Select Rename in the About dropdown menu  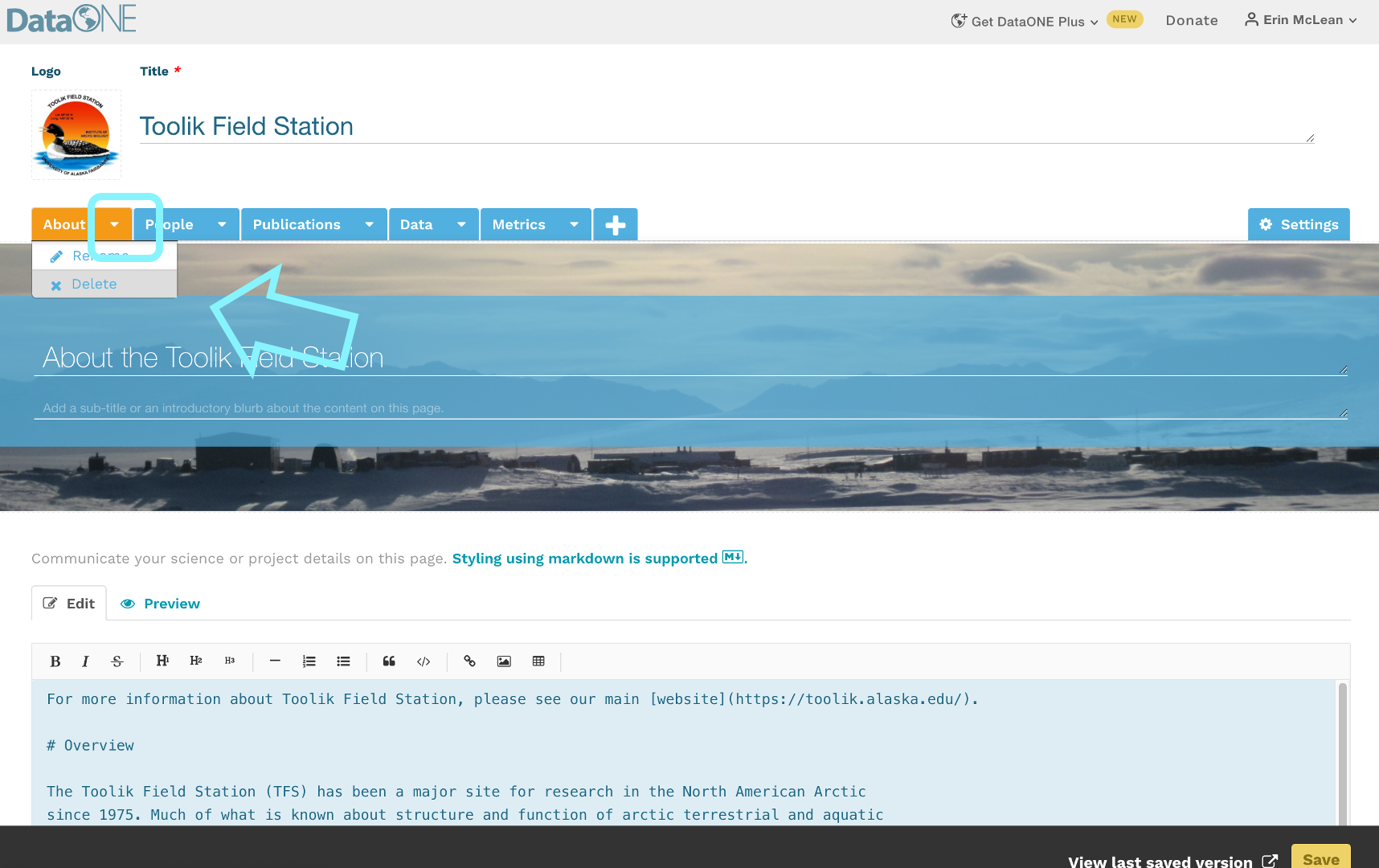click(x=104, y=256)
